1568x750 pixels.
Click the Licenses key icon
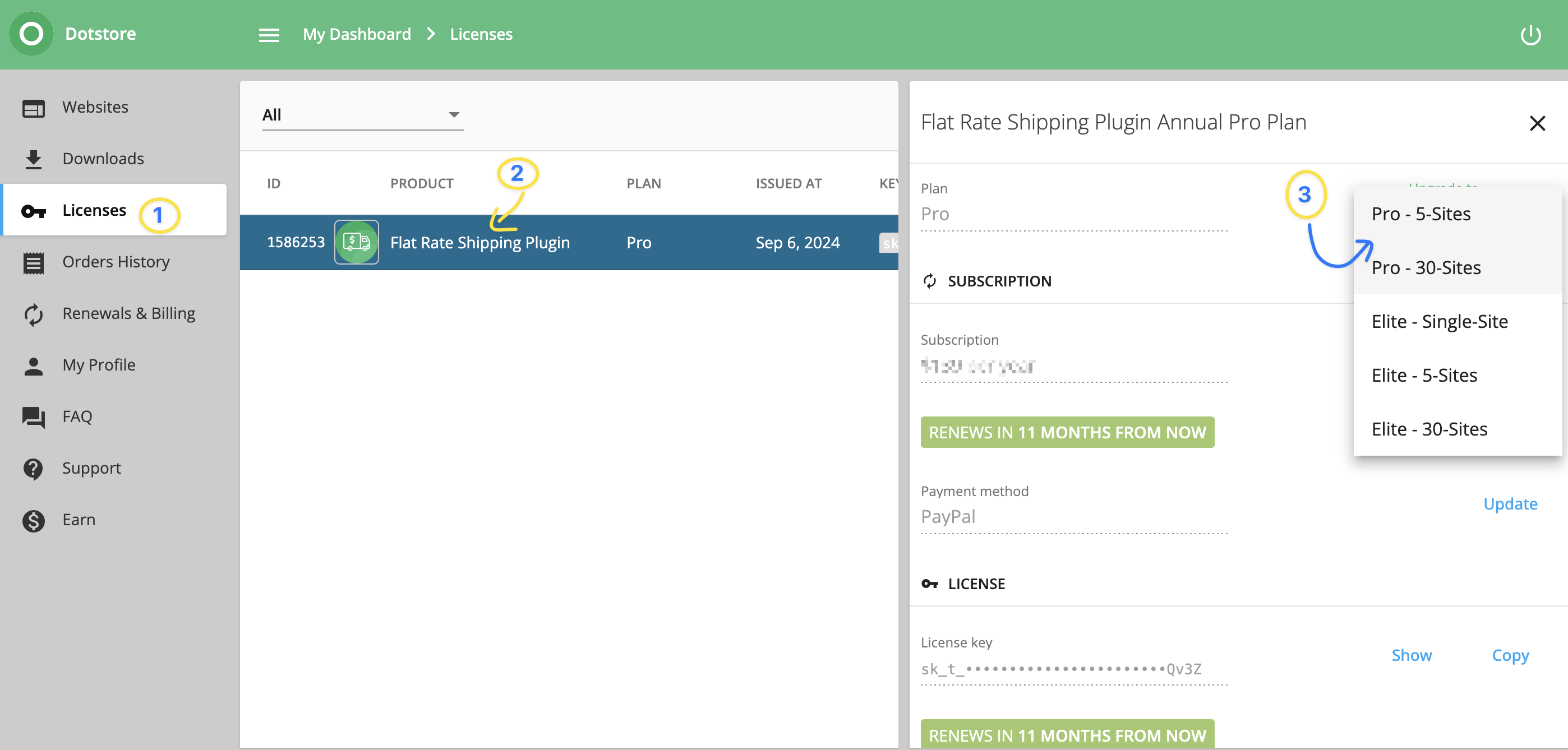coord(34,211)
